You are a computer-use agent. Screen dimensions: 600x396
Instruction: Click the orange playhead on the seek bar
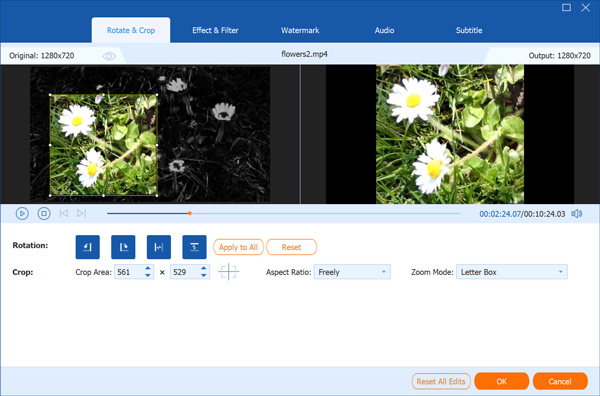point(190,213)
